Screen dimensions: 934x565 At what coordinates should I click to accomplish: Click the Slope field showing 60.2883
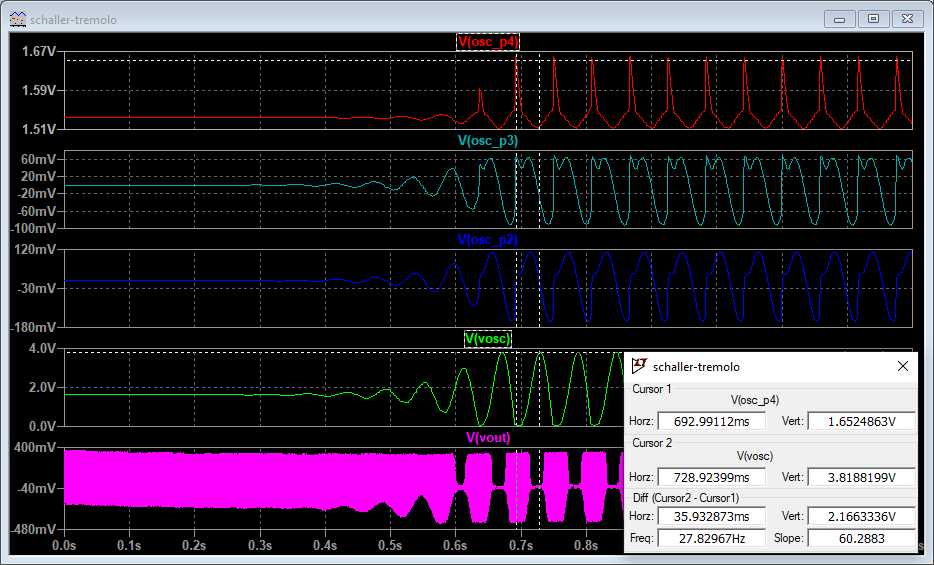pyautogui.click(x=860, y=538)
